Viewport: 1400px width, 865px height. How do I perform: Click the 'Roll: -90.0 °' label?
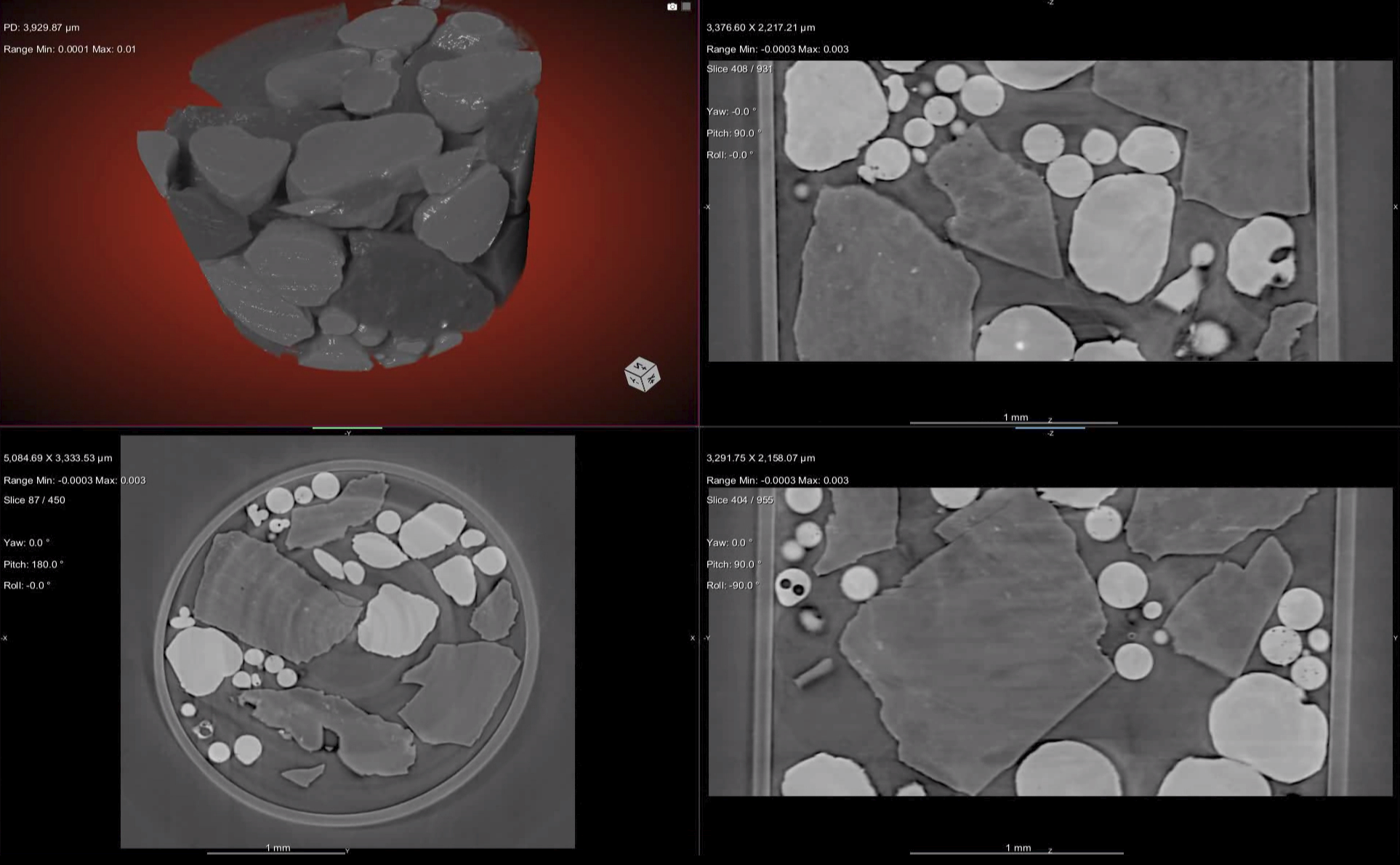pyautogui.click(x=733, y=585)
